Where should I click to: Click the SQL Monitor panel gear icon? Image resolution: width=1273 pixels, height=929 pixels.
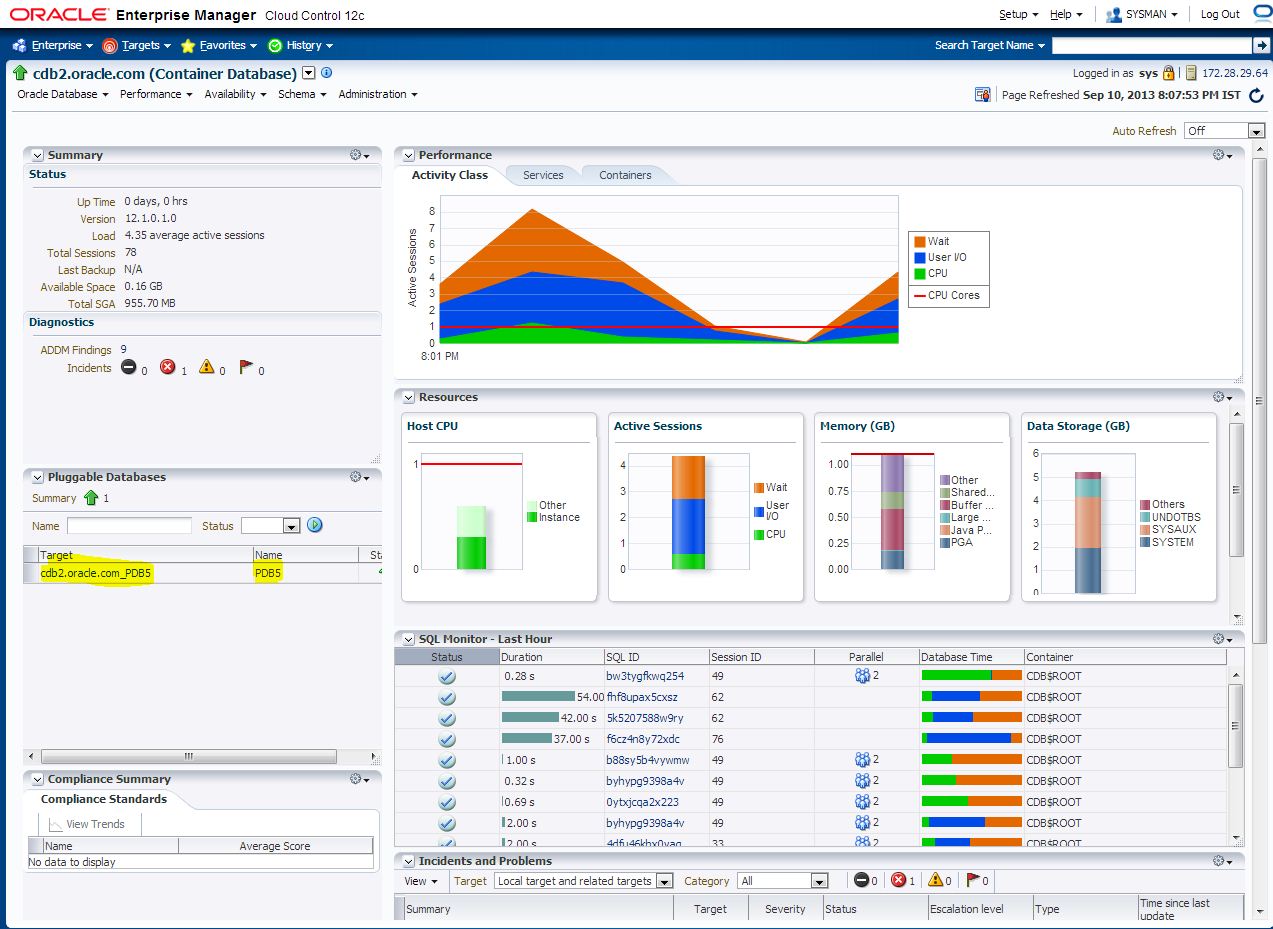click(1222, 639)
